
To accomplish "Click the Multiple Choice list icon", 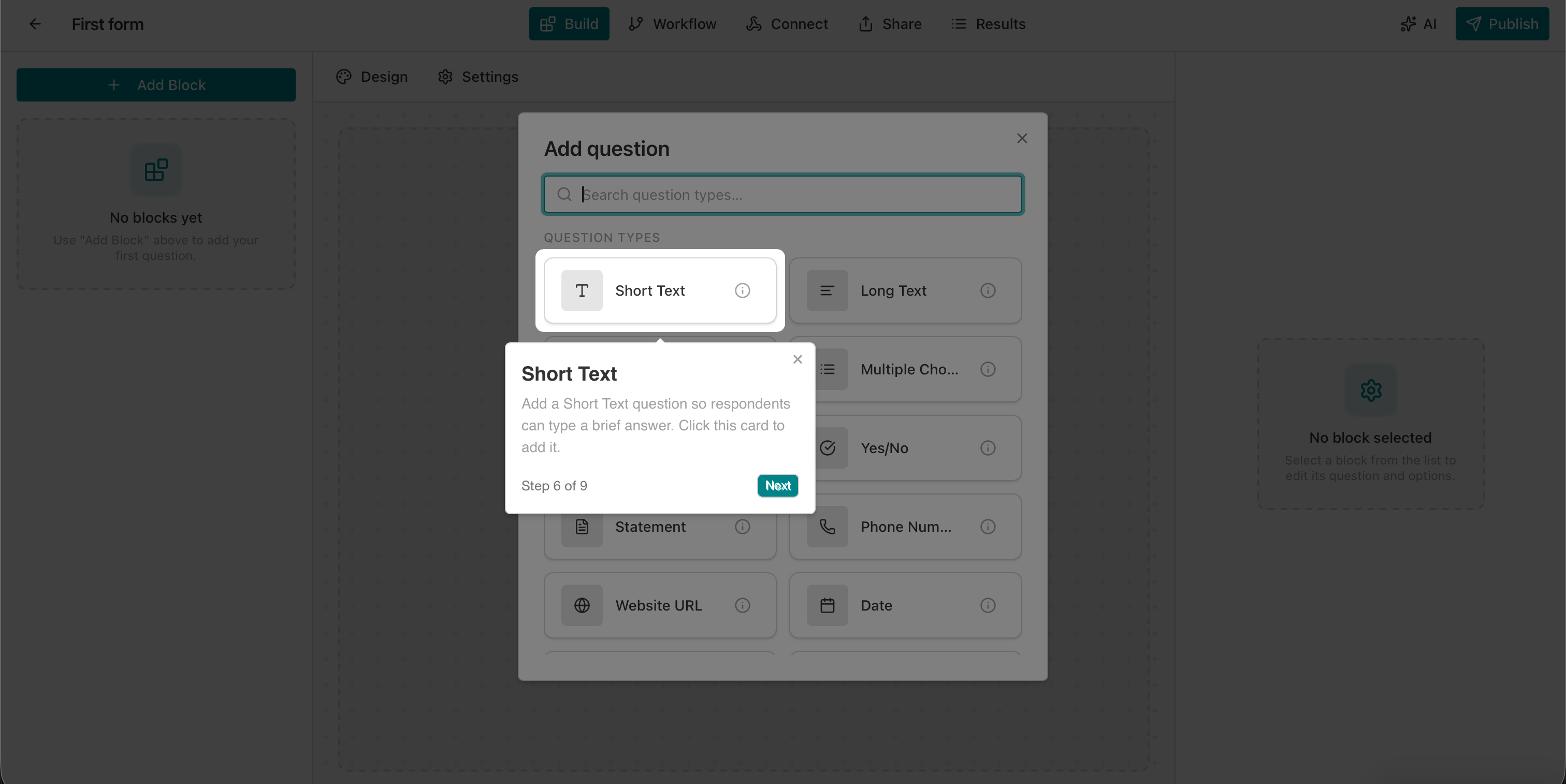I will pyautogui.click(x=828, y=369).
